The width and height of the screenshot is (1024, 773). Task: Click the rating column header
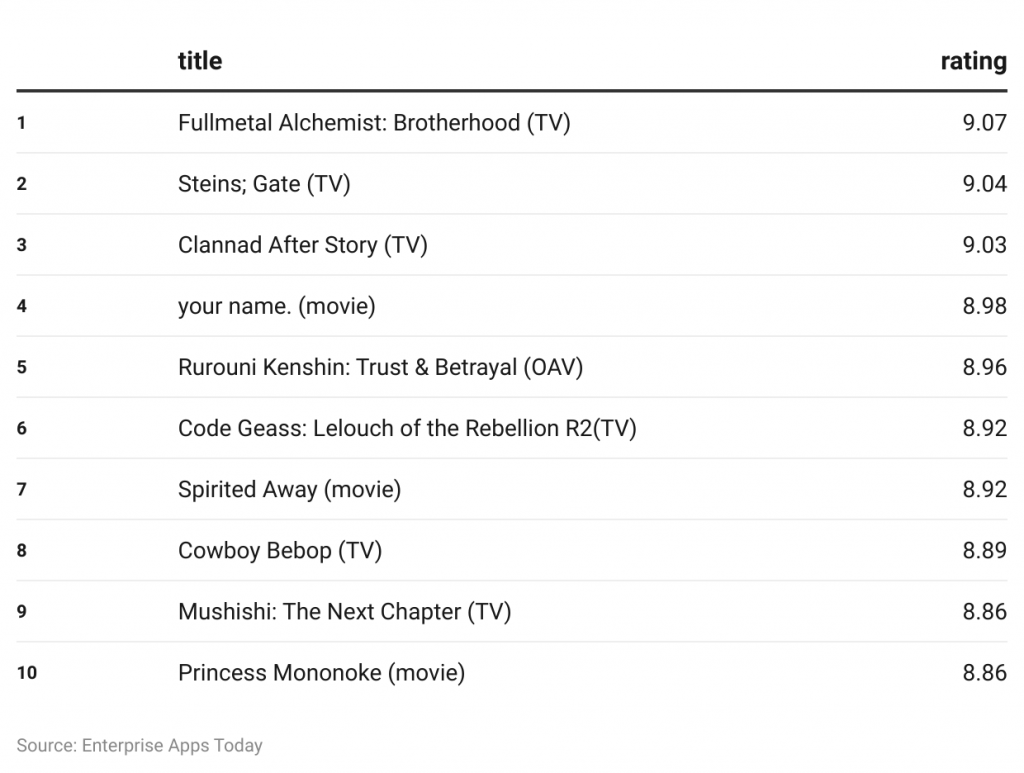point(973,61)
